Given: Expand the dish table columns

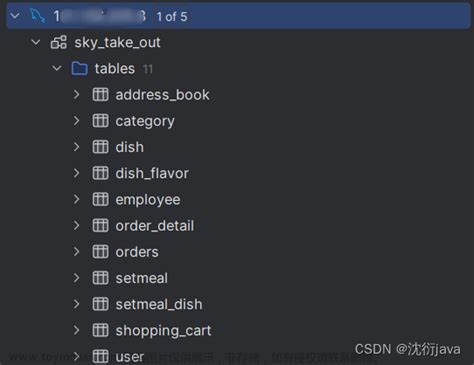Looking at the screenshot, I should click(x=76, y=147).
